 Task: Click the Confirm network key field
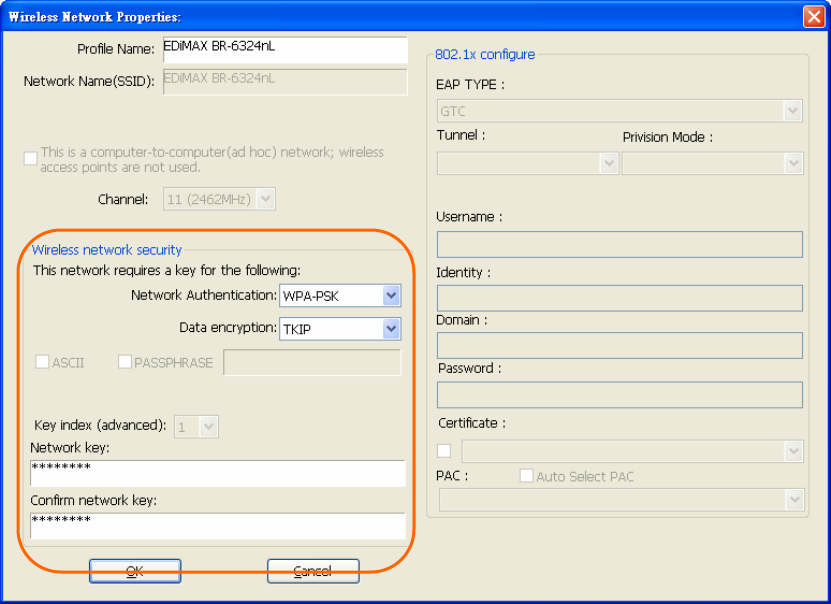pyautogui.click(x=217, y=526)
